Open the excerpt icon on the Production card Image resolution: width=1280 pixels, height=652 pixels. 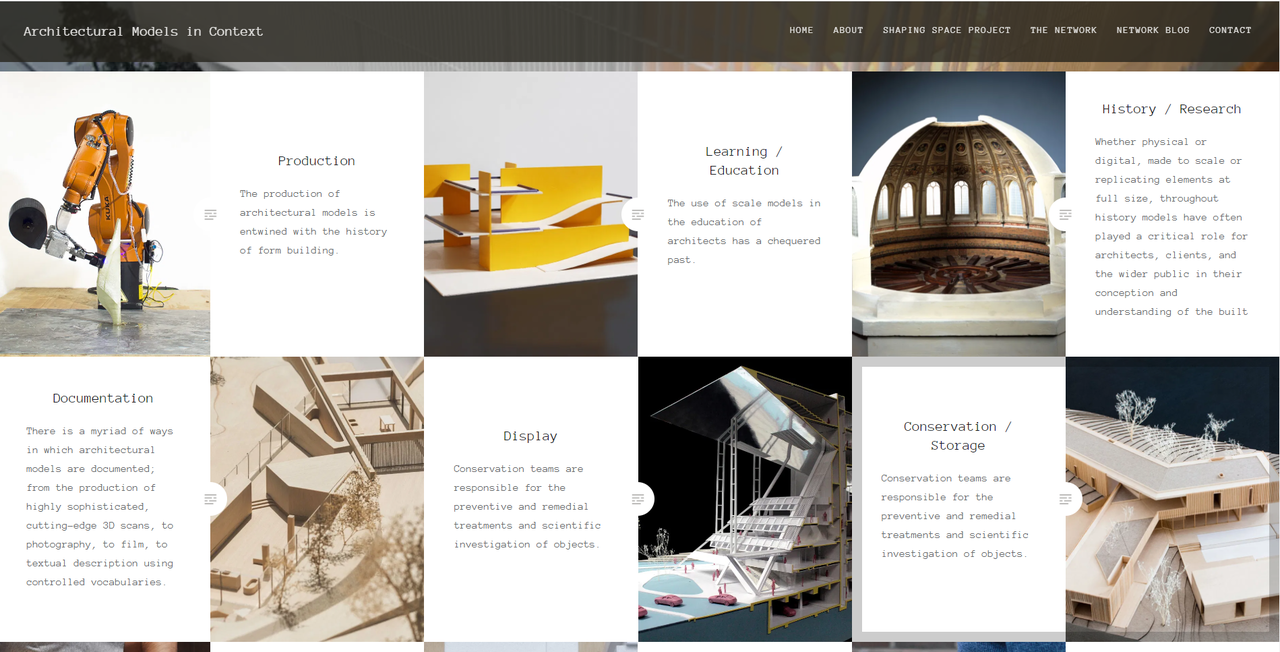[210, 214]
